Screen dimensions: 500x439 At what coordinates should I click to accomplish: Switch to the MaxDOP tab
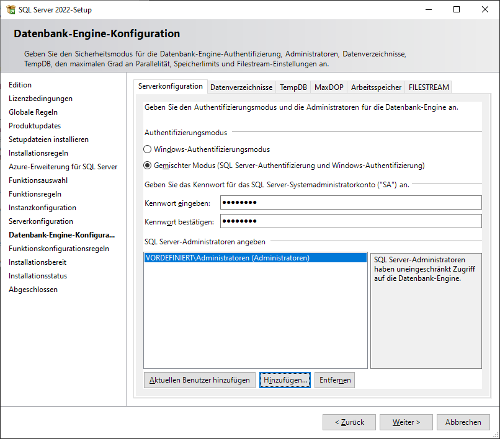click(x=329, y=87)
